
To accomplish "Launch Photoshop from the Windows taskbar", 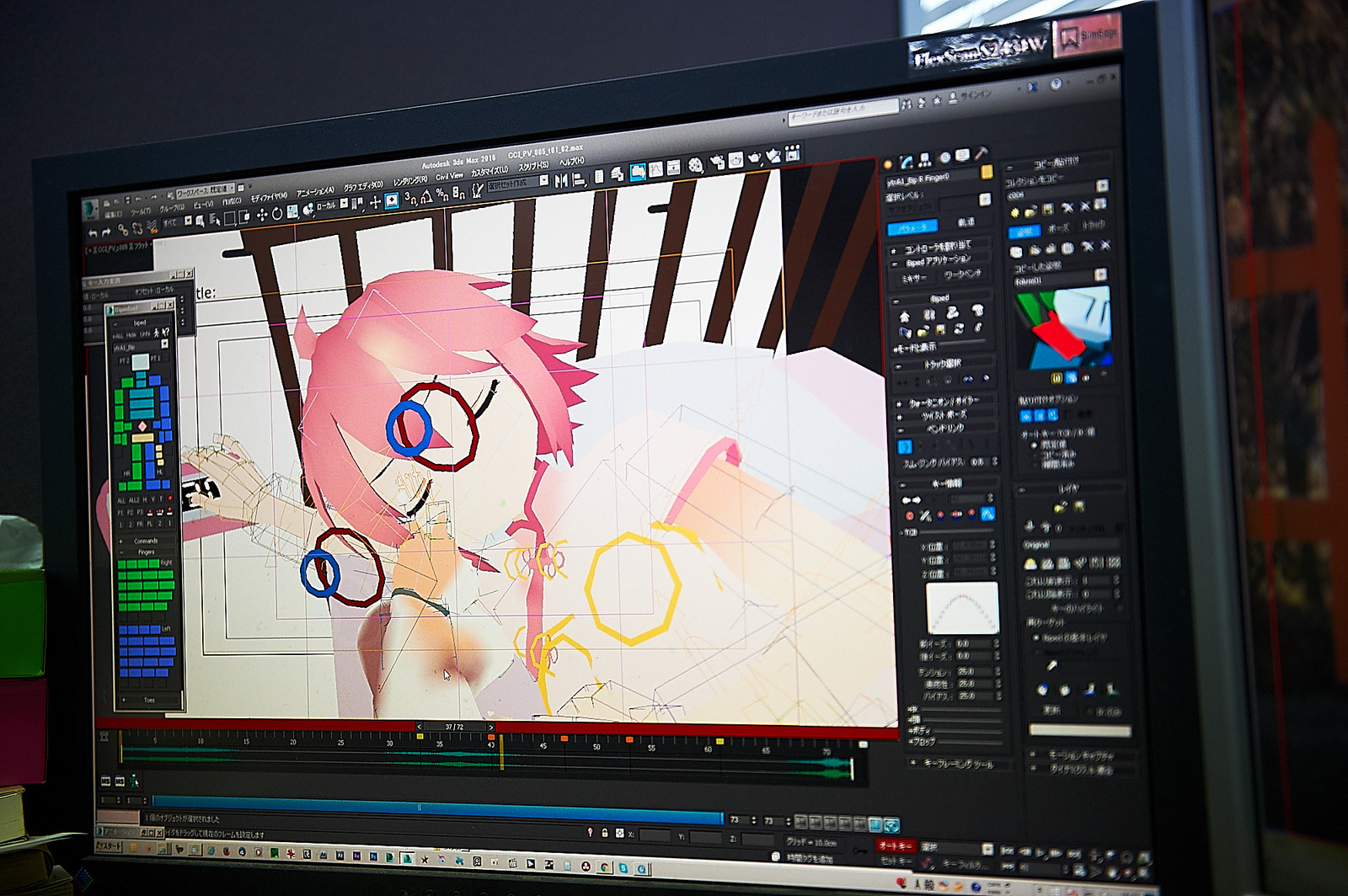I will 373,856.
